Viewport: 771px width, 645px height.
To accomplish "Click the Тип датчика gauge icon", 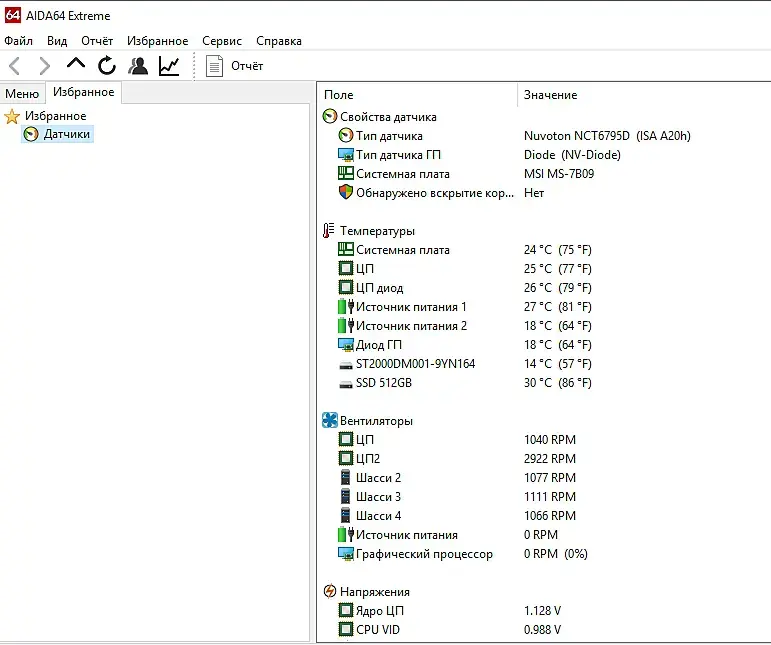I will point(346,135).
